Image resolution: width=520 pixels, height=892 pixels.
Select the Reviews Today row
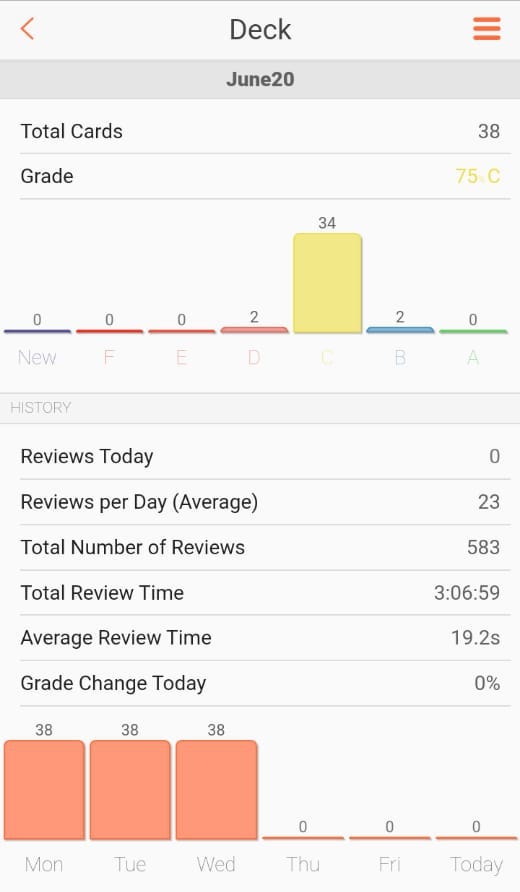[x=260, y=456]
